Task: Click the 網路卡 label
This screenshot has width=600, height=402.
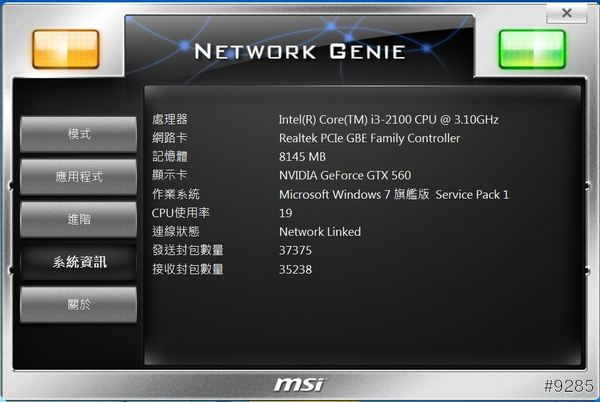Action: 170,138
